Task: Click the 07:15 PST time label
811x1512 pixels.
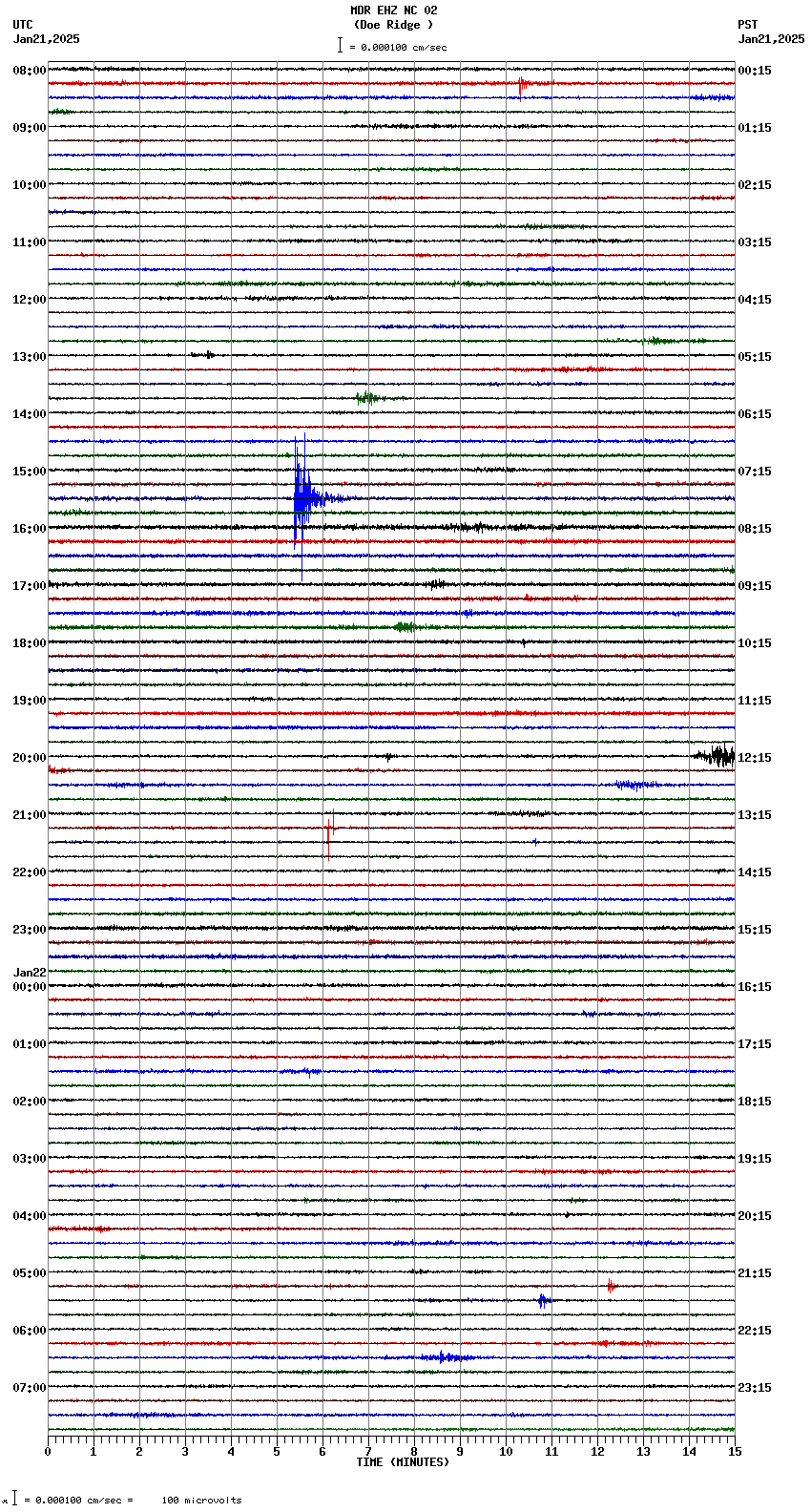Action: click(755, 472)
